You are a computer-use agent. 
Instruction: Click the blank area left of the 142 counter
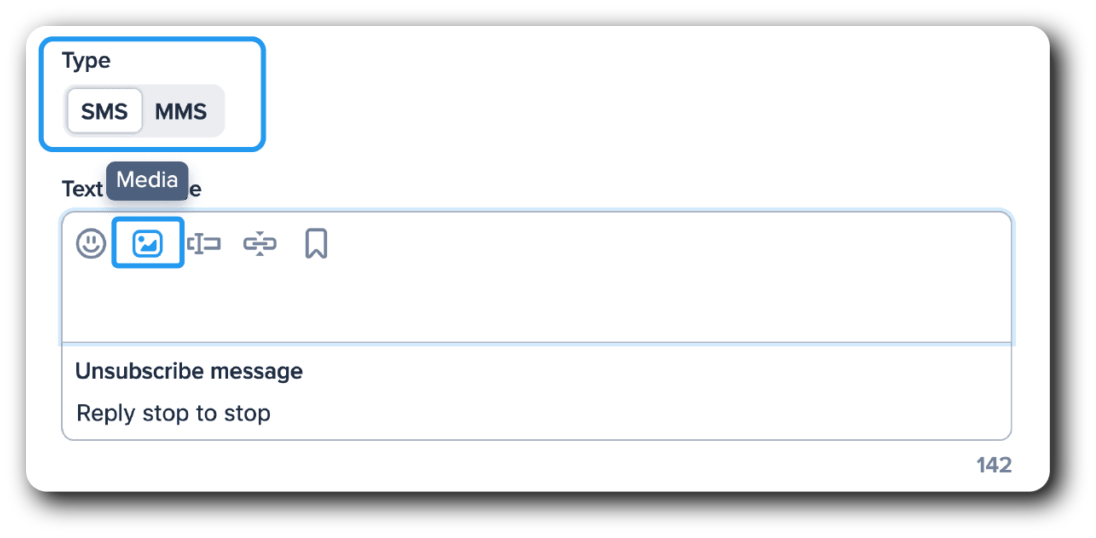(x=500, y=465)
